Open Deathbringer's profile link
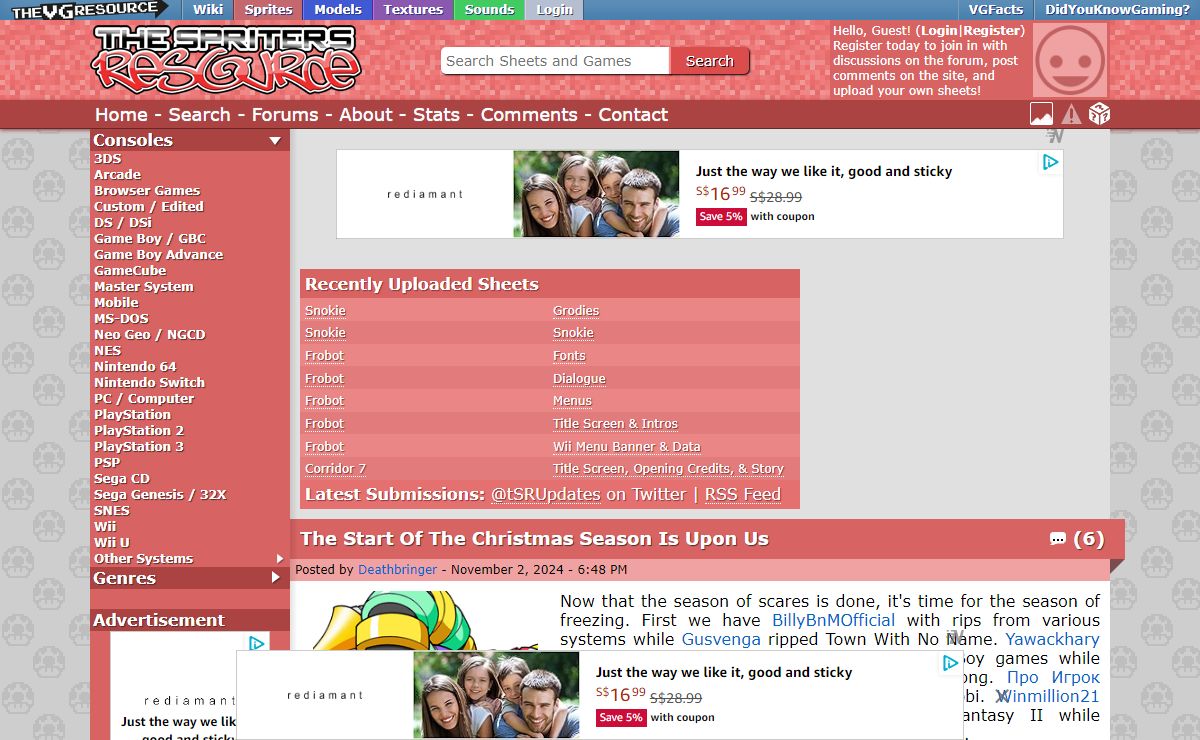Screen dimensions: 1200x740 397,570
